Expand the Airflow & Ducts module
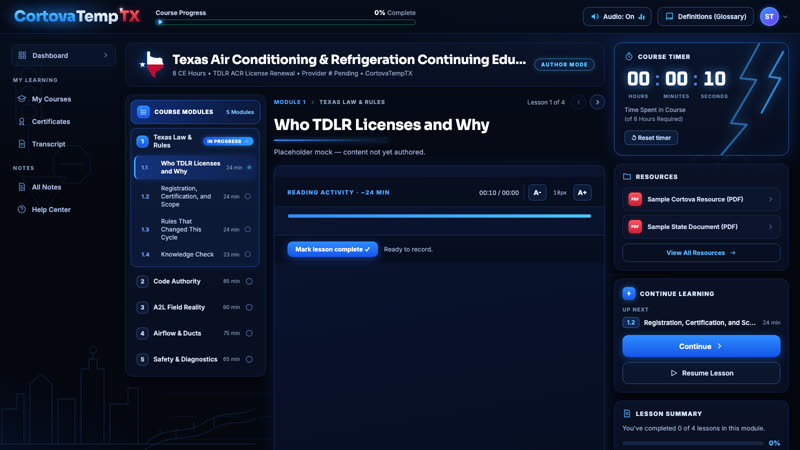Screen dimensions: 800x450 195,333
